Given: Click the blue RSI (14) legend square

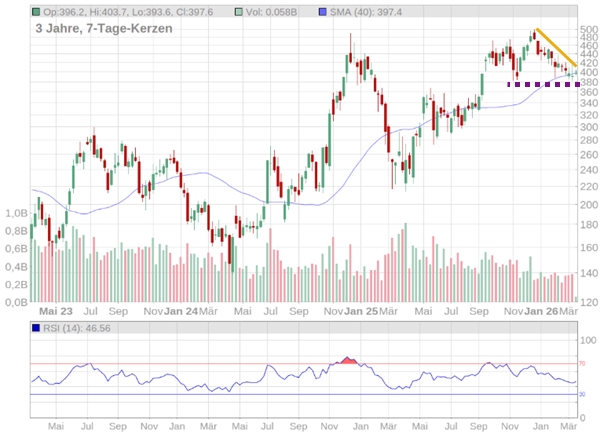Looking at the screenshot, I should 37,327.
